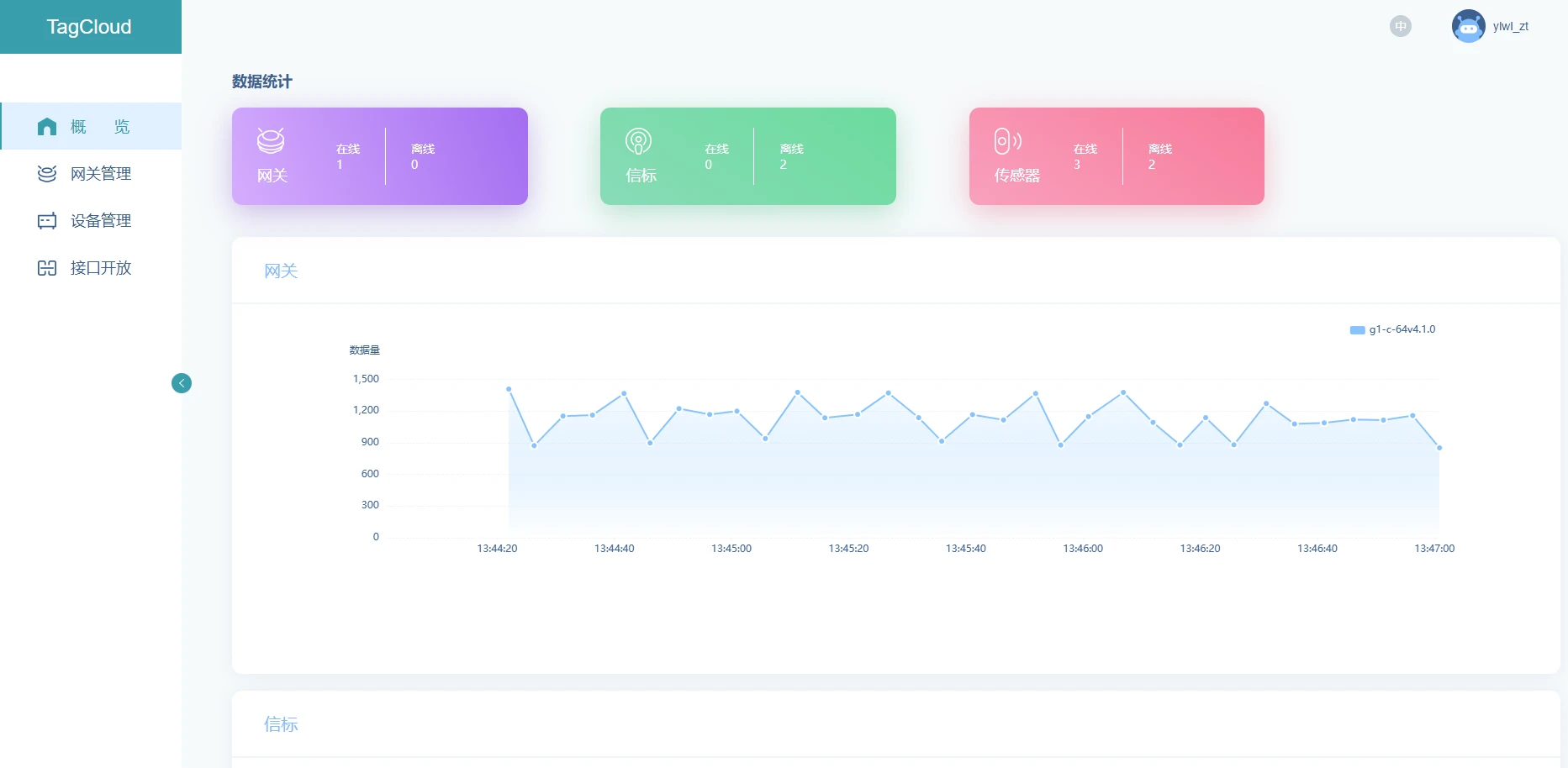Image resolution: width=1568 pixels, height=768 pixels.
Task: Click the 900 y-axis value
Action: coord(370,442)
